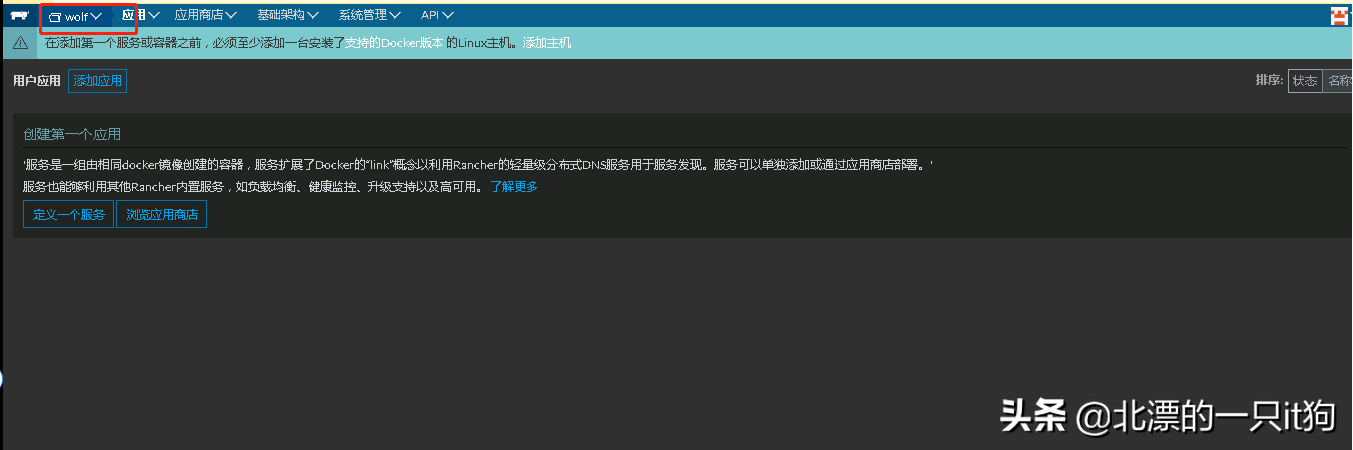Click the 添加应用 button
The height and width of the screenshot is (450, 1353).
(98, 81)
